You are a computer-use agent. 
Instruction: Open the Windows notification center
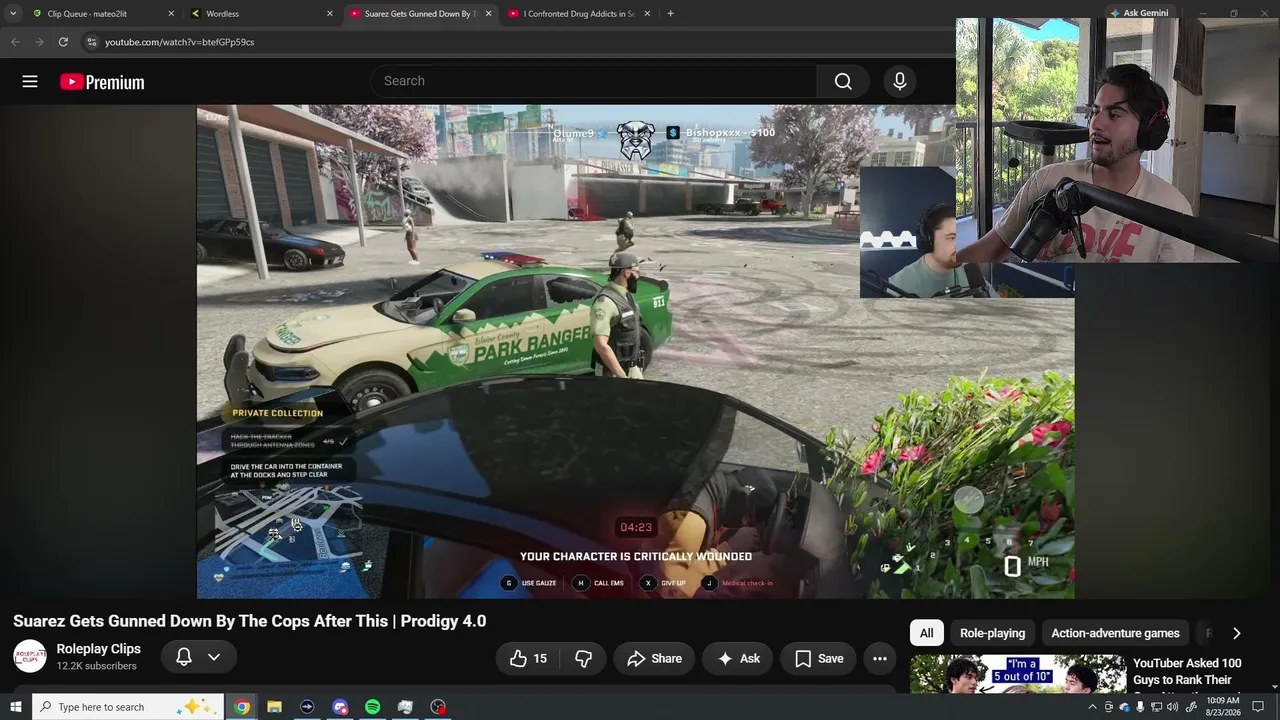click(x=1258, y=707)
